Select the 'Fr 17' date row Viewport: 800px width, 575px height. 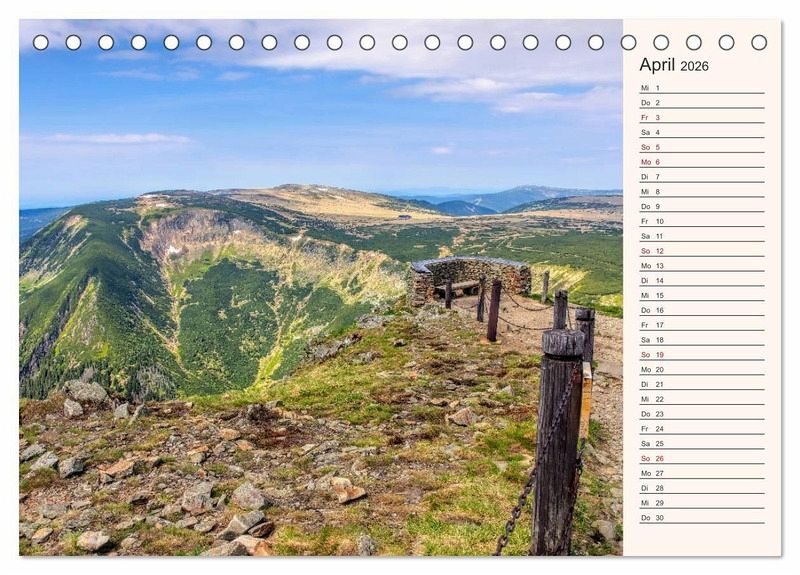coord(702,324)
